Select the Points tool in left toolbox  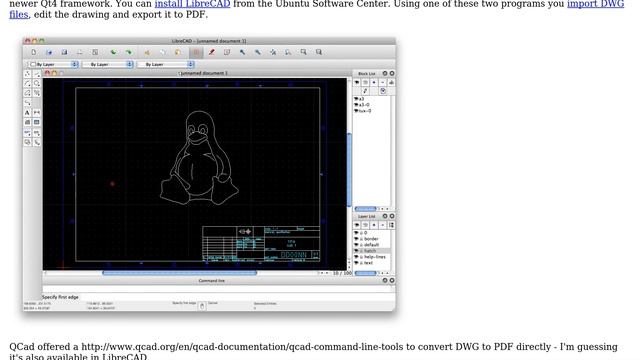[27, 74]
